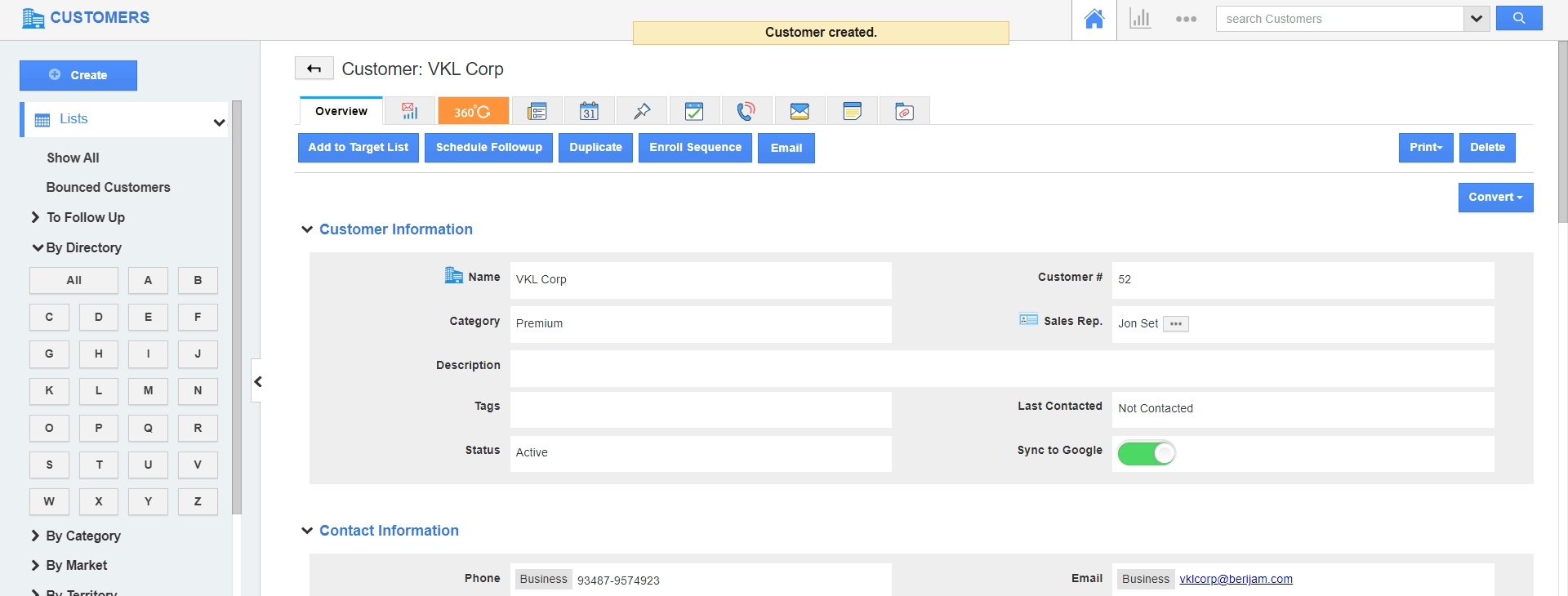Expand the By Category list
The height and width of the screenshot is (596, 1568).
(x=83, y=536)
